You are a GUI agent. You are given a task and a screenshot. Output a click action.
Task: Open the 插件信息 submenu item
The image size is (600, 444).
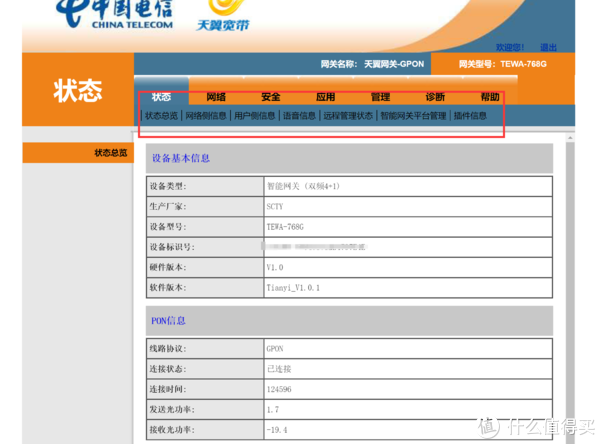470,116
